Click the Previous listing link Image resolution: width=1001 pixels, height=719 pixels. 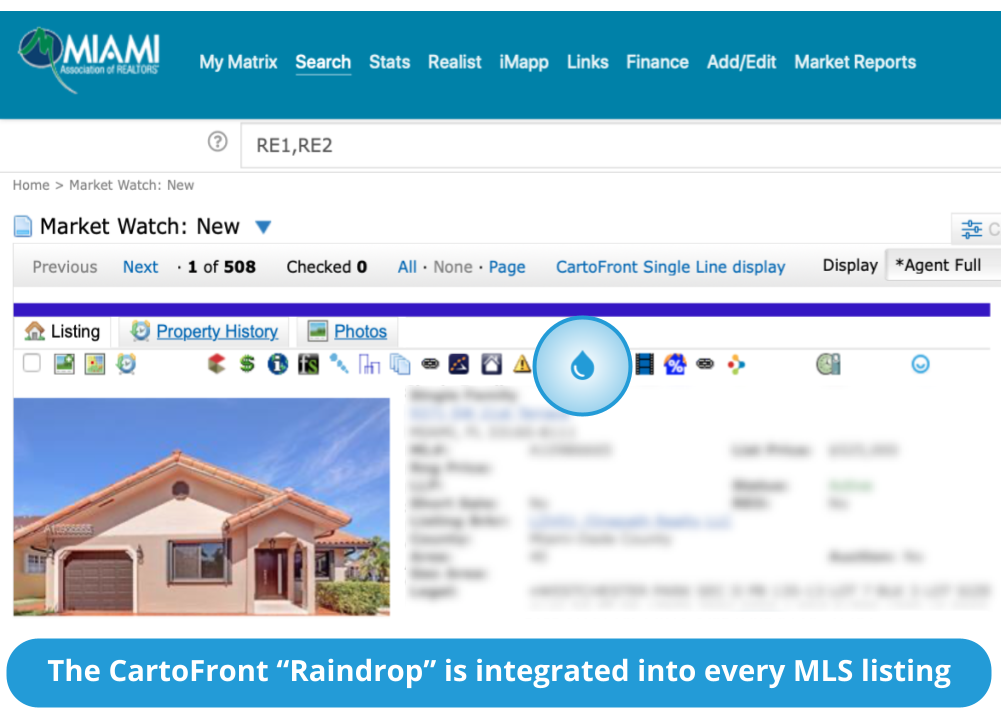coord(64,267)
